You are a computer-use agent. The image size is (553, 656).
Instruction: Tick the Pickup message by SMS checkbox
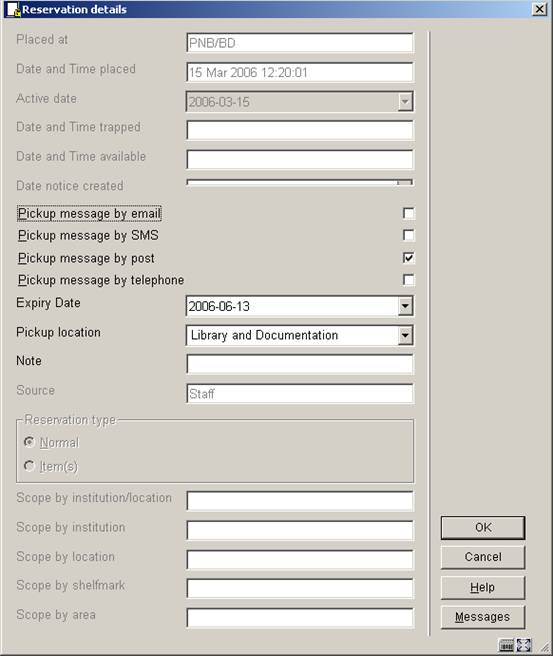[x=408, y=235]
